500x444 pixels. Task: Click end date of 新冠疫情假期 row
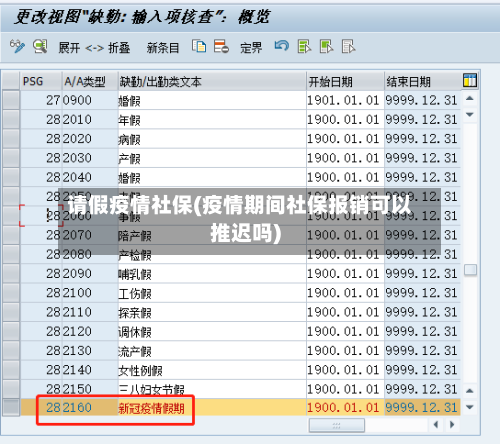[422, 408]
